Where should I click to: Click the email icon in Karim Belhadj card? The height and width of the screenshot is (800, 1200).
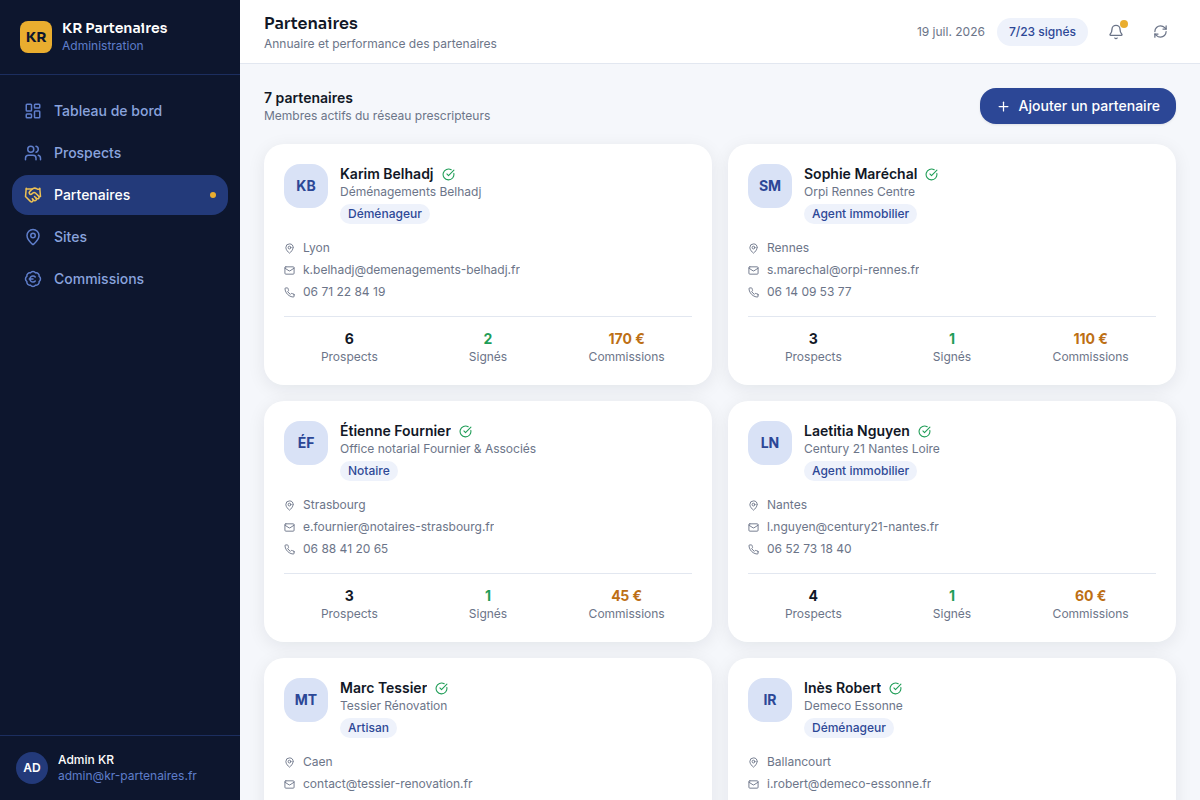click(290, 270)
